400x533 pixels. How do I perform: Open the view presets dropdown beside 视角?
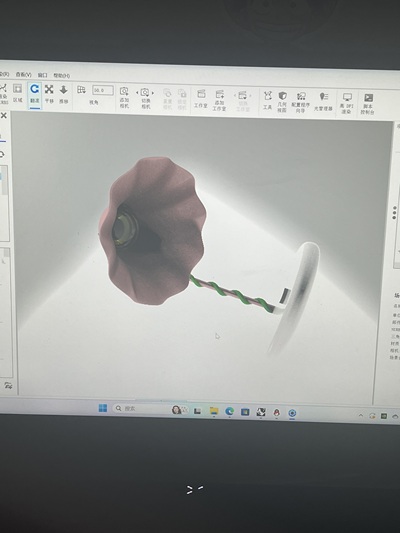pos(81,90)
